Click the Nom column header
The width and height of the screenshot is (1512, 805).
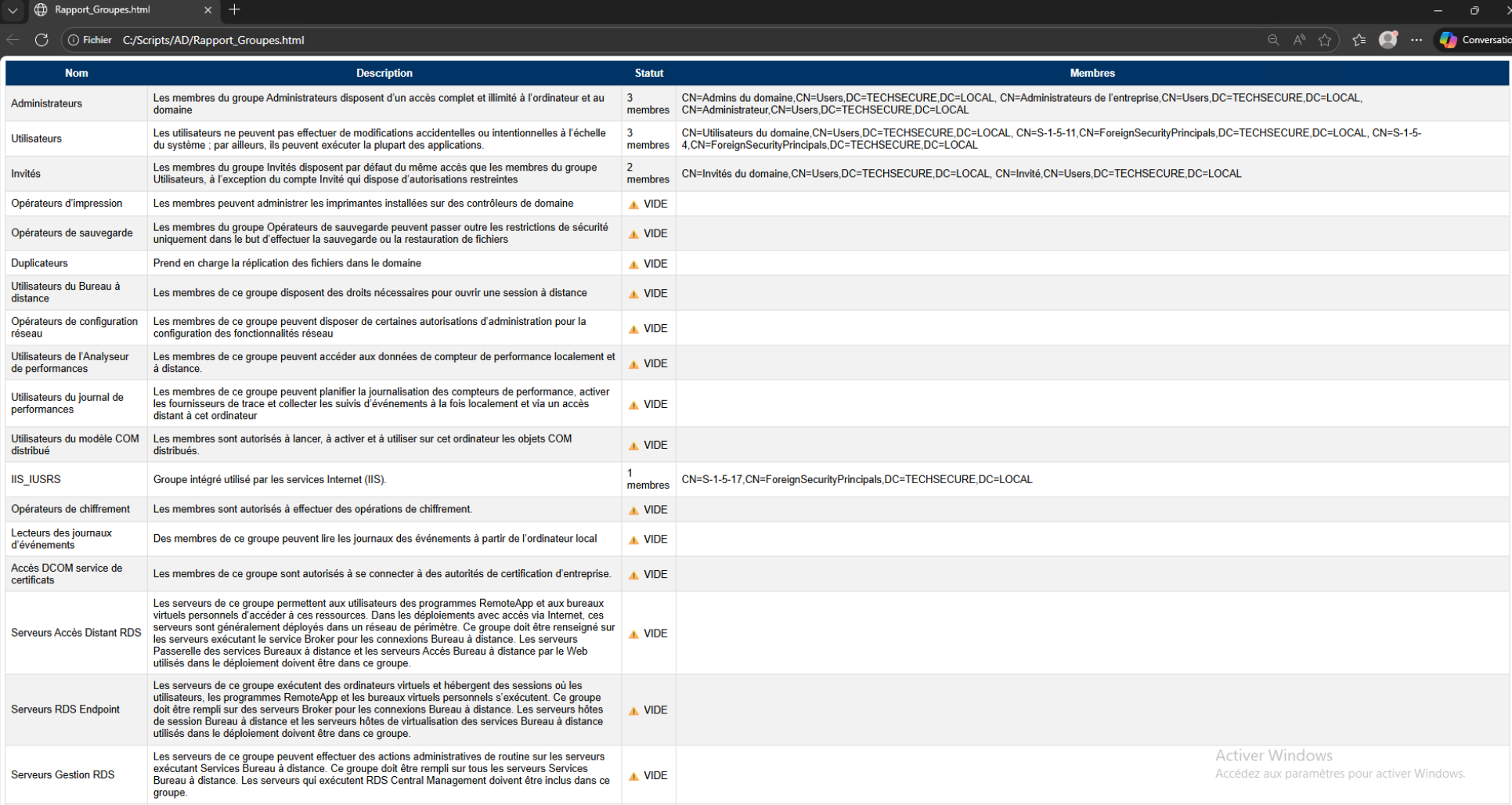76,73
